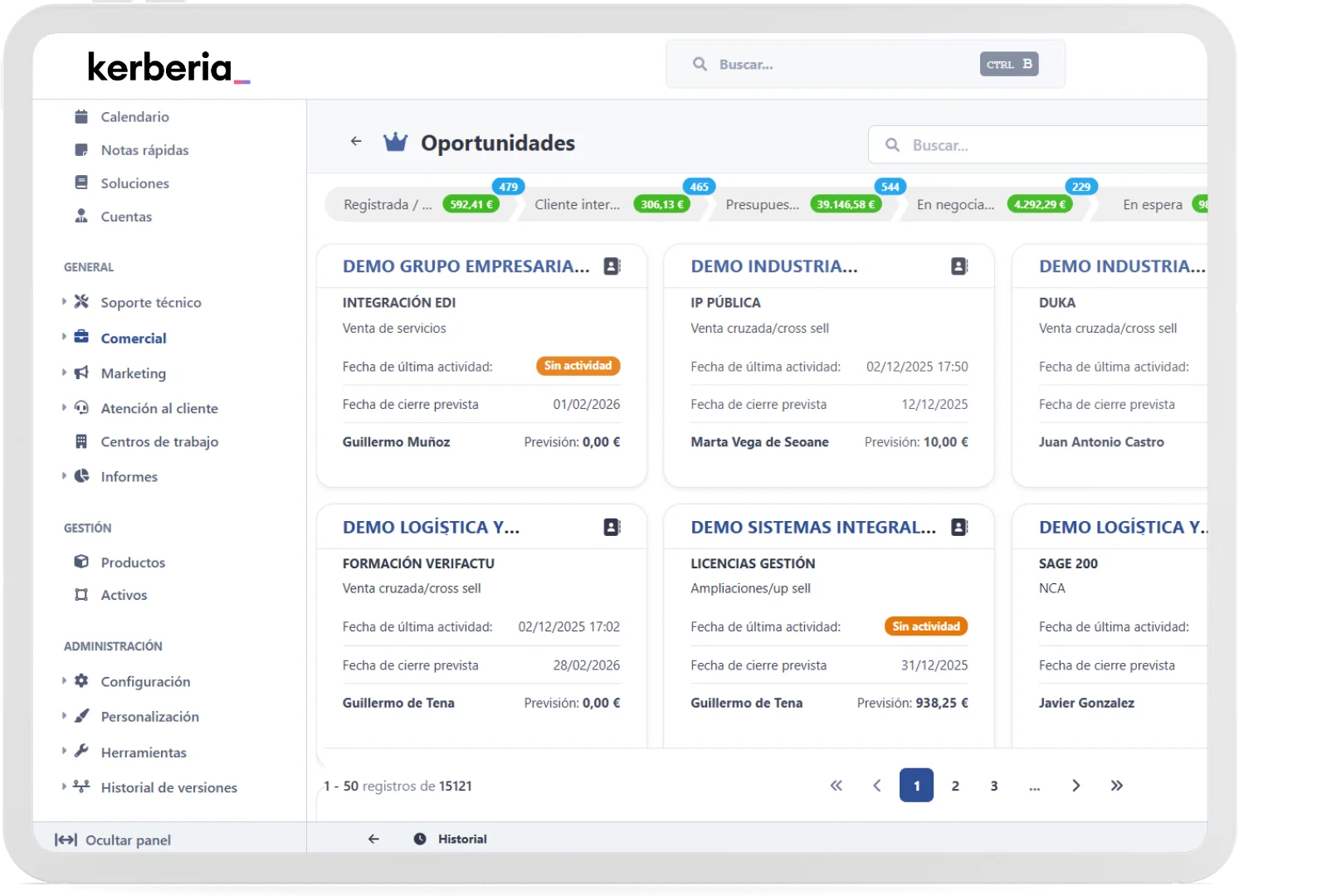1322x896 pixels.
Task: Expand the Soporte técnico menu
Action: click(65, 302)
